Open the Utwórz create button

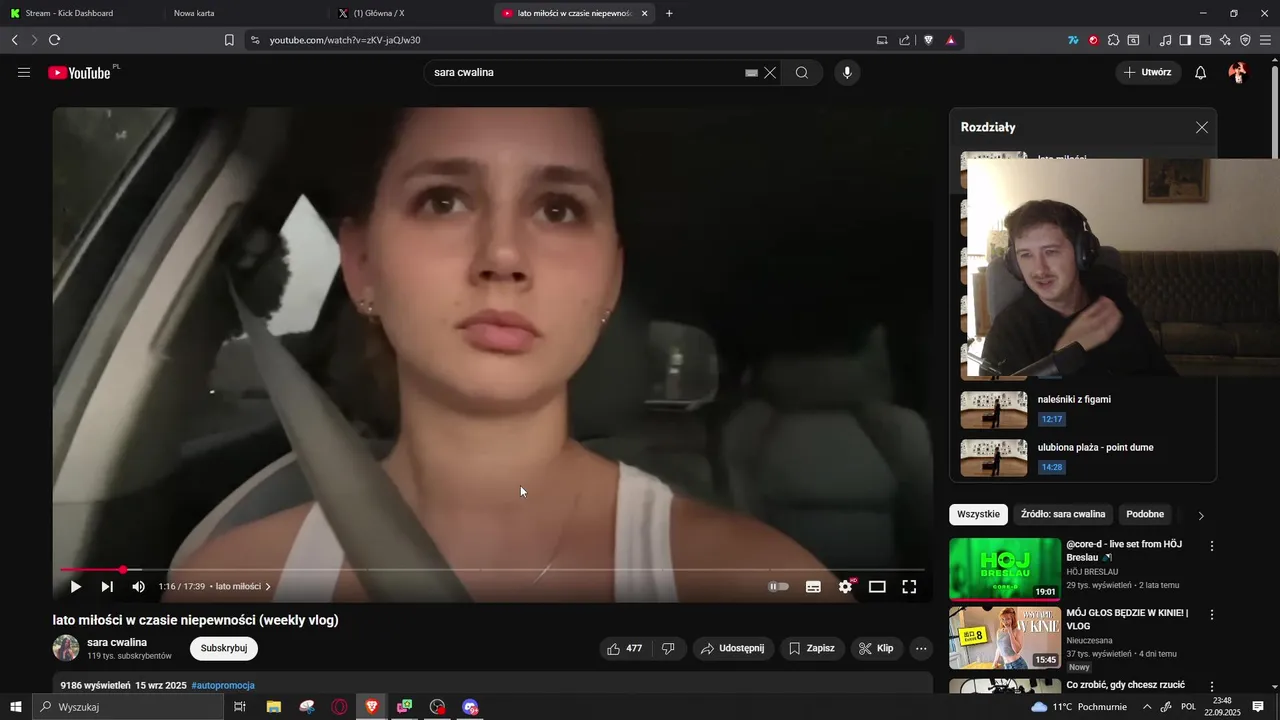(1148, 72)
